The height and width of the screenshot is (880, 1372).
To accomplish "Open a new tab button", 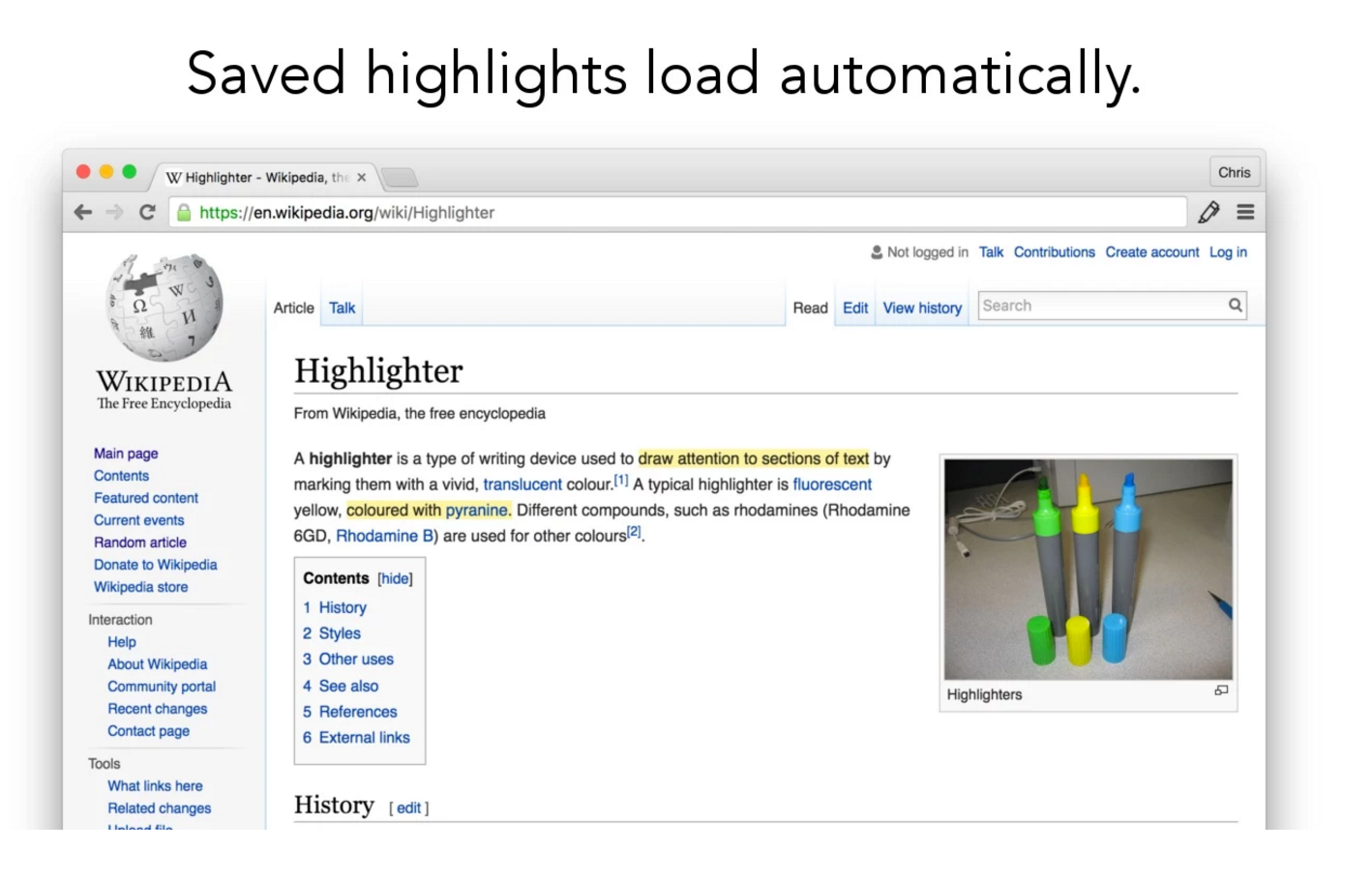I will pyautogui.click(x=399, y=177).
